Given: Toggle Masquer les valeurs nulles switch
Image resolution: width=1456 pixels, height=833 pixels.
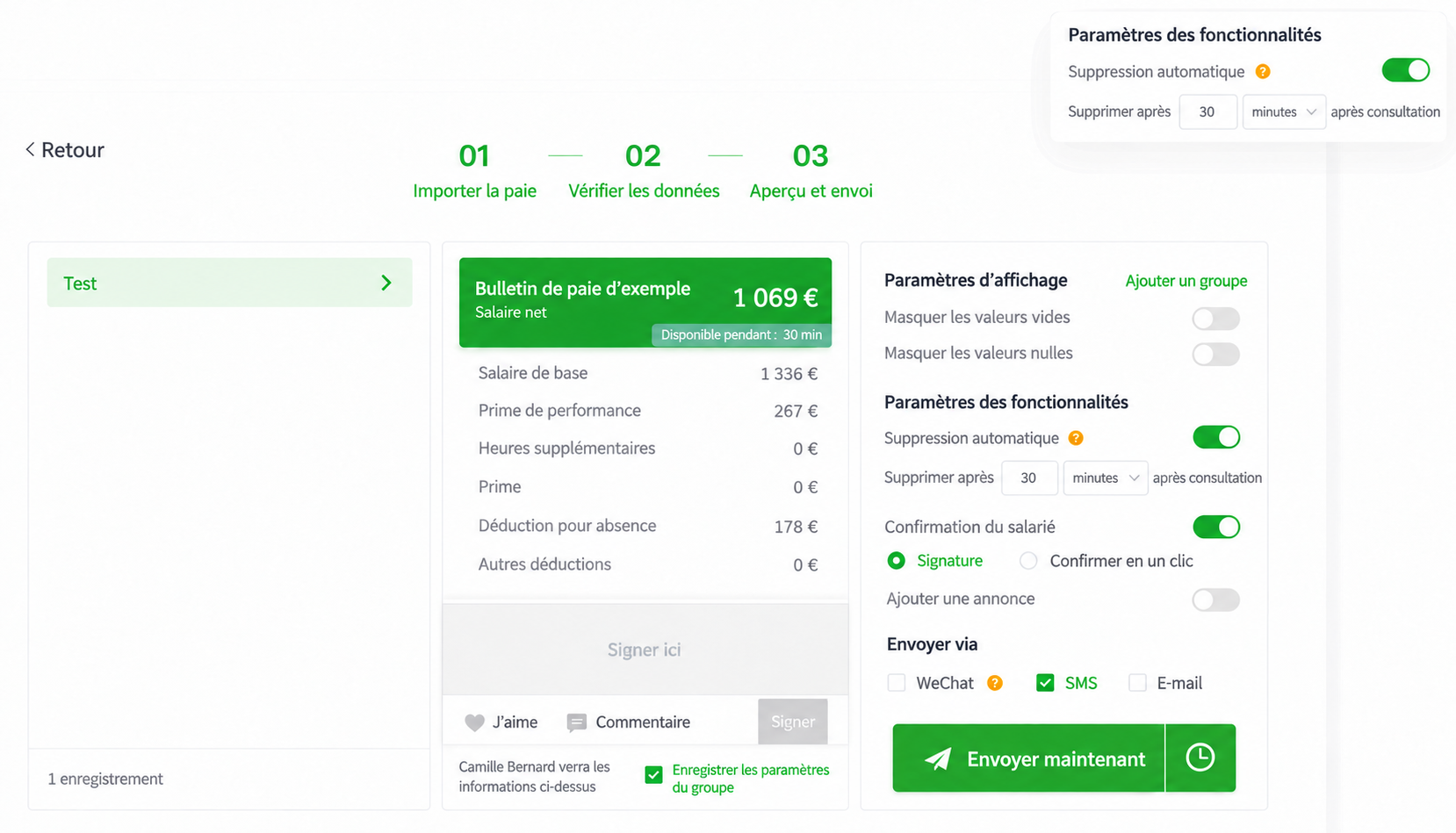Looking at the screenshot, I should 1216,354.
